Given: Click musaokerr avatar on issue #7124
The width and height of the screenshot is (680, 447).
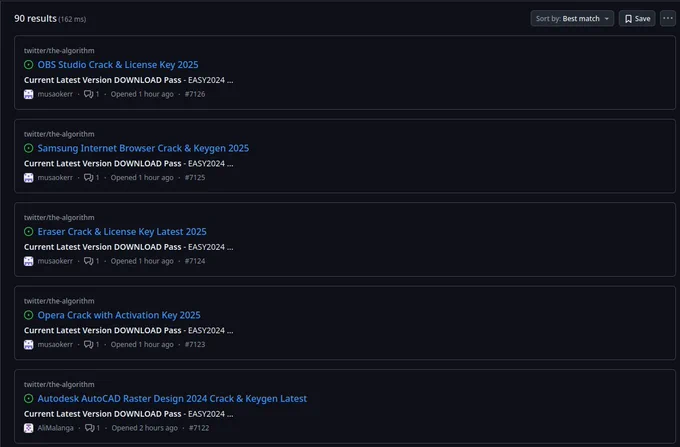Looking at the screenshot, I should (29, 261).
